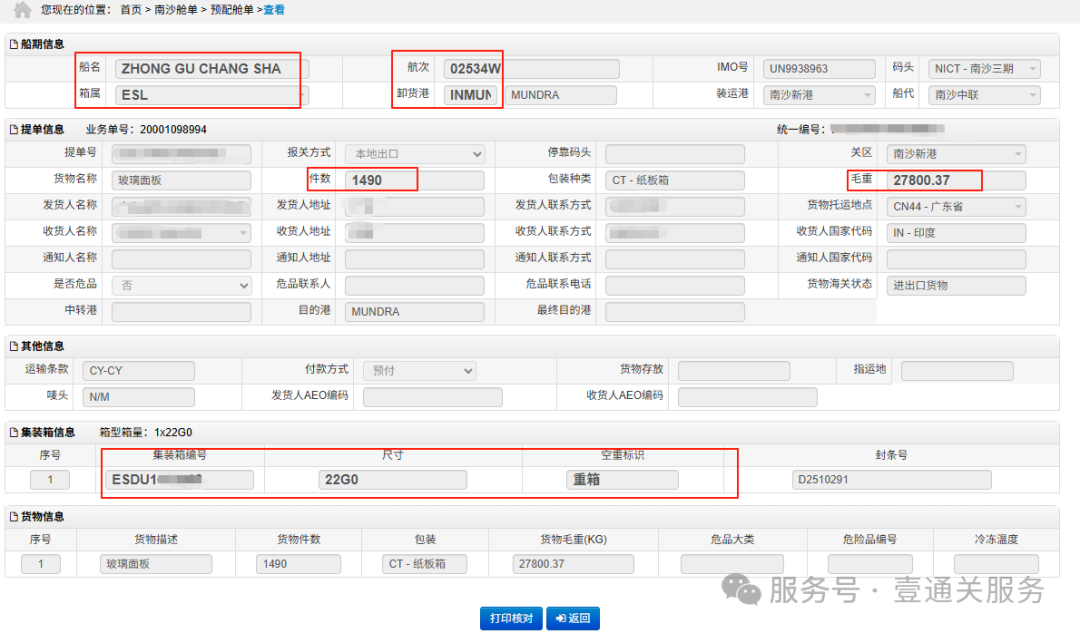This screenshot has width=1080, height=633.
Task: Click the 提单信息 section header icon
Action: [x=13, y=130]
